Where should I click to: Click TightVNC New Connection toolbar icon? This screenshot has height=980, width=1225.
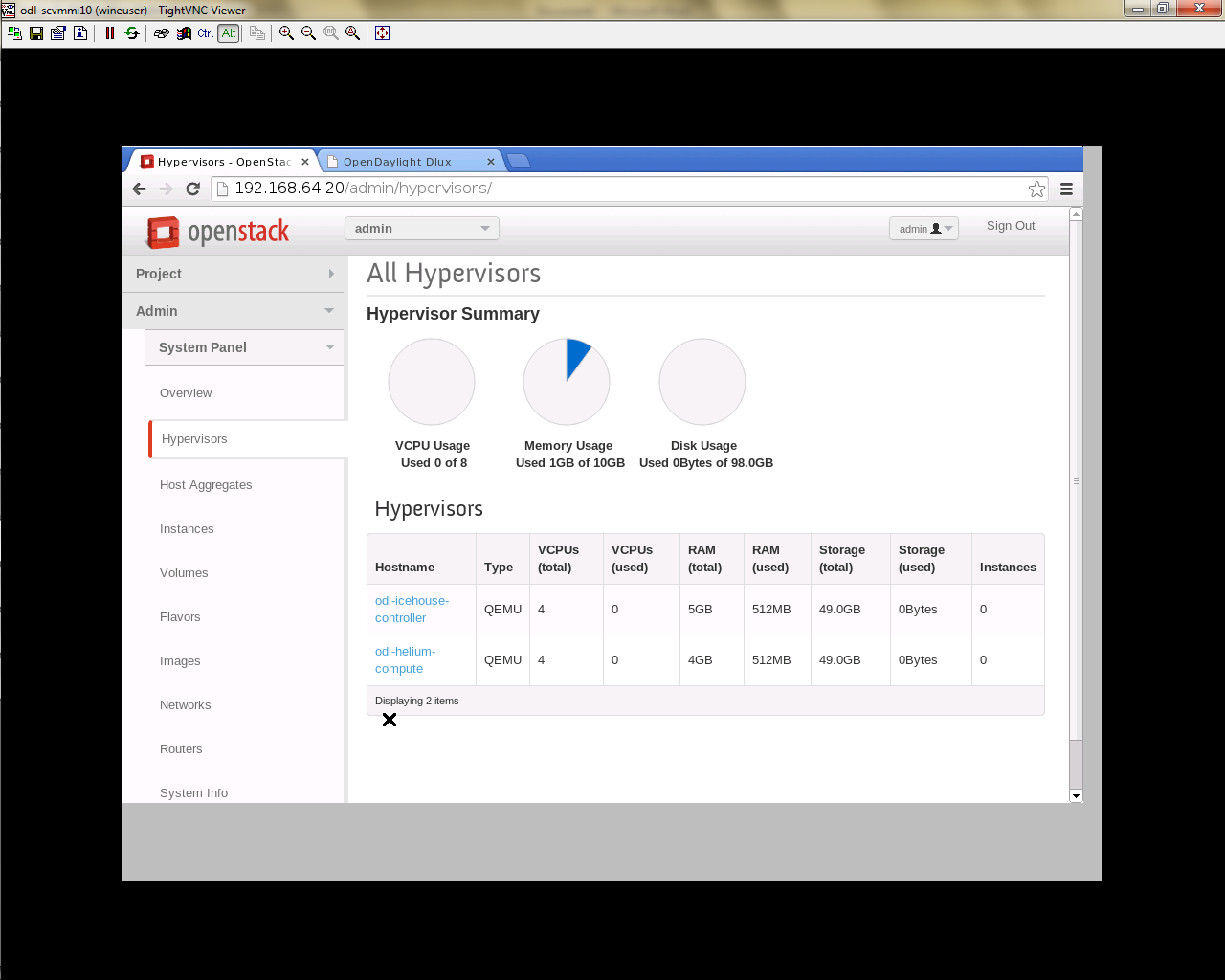pos(14,33)
